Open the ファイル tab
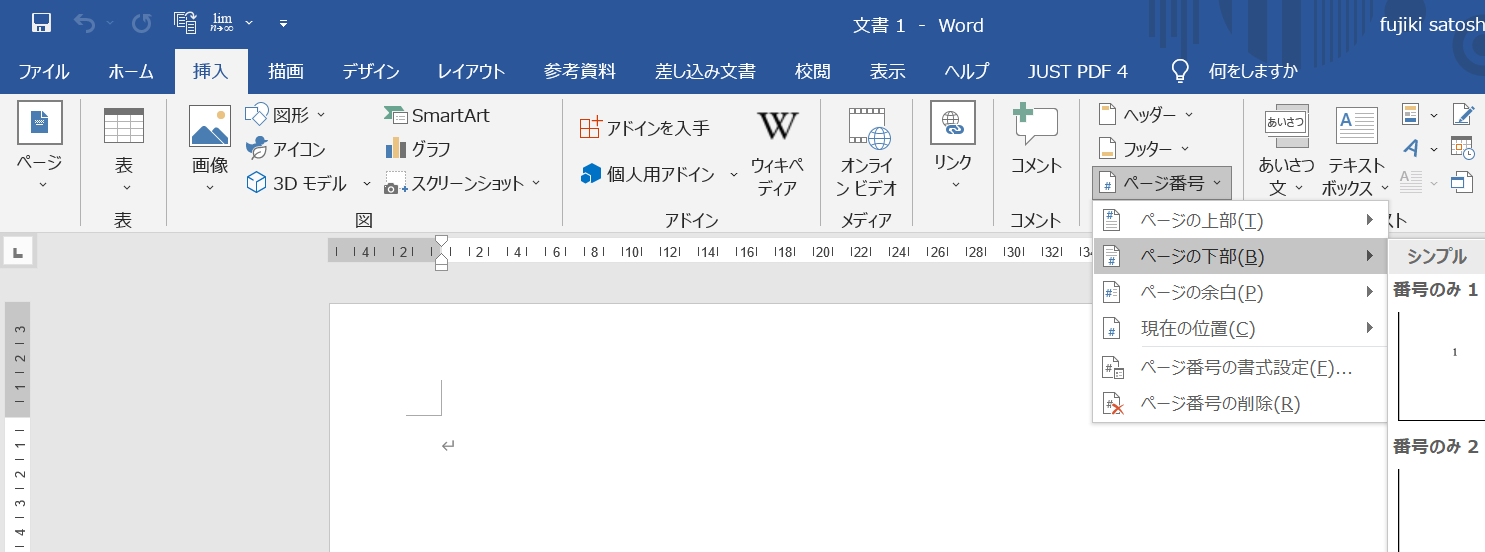Image resolution: width=1485 pixels, height=552 pixels. coord(44,71)
